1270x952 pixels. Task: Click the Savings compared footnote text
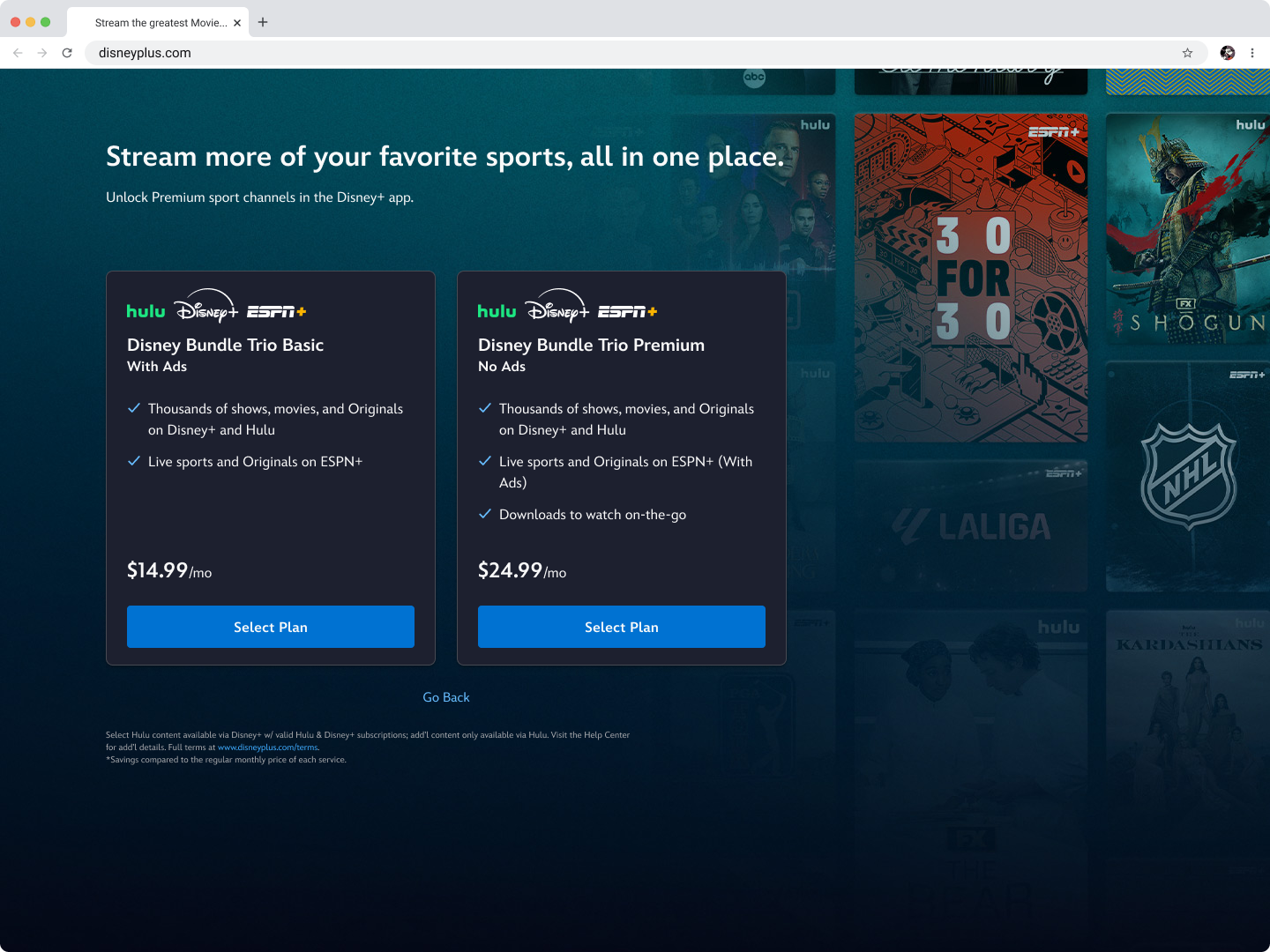pos(226,760)
